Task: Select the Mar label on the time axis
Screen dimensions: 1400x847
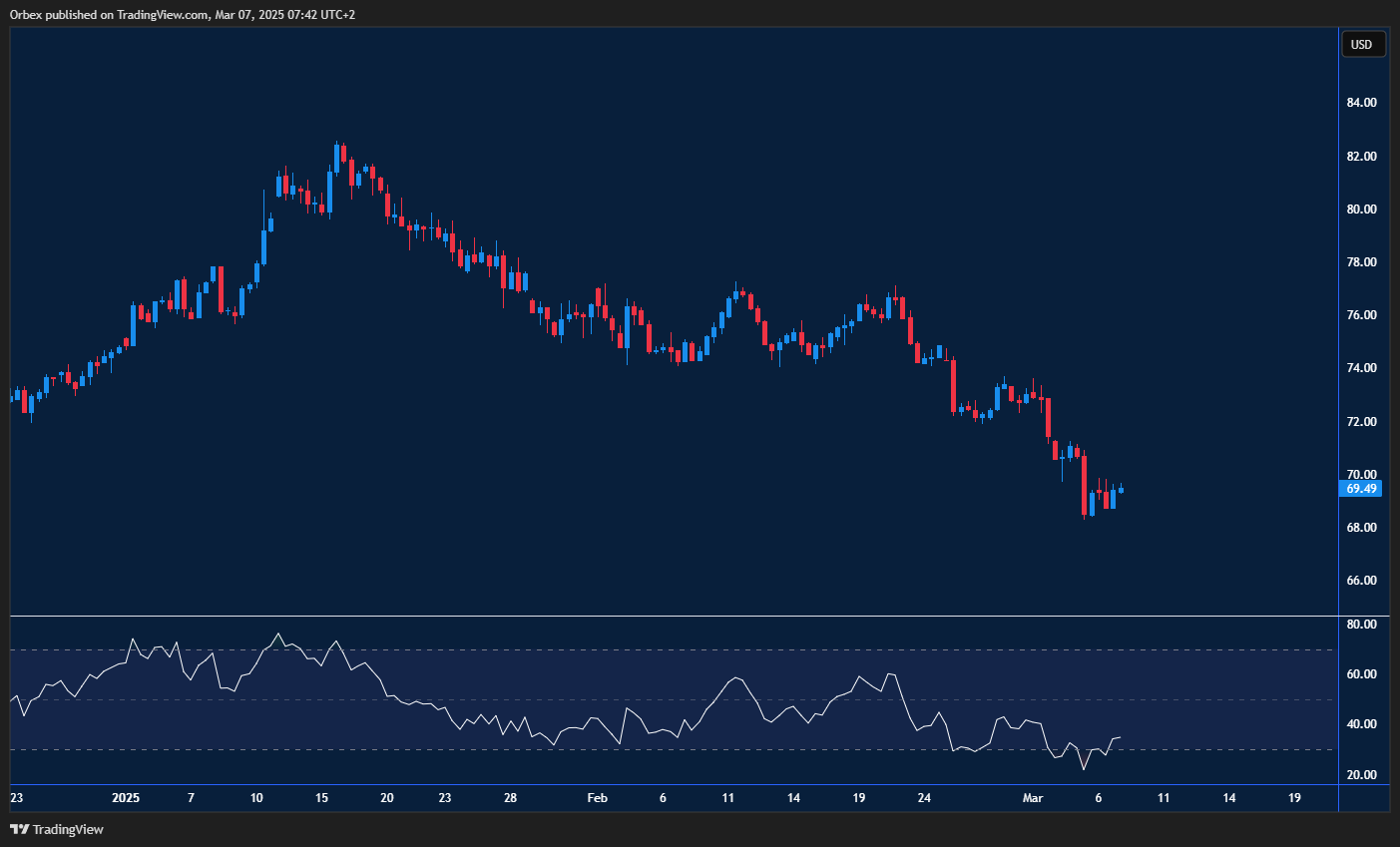Action: pos(1034,798)
